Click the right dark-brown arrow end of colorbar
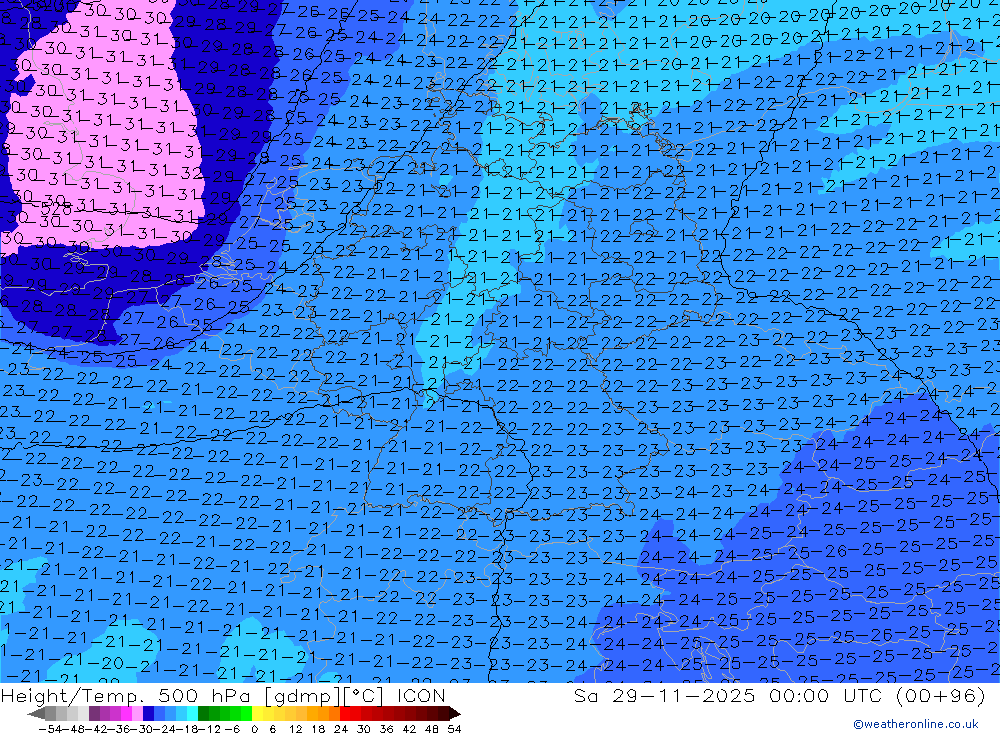 pos(455,714)
